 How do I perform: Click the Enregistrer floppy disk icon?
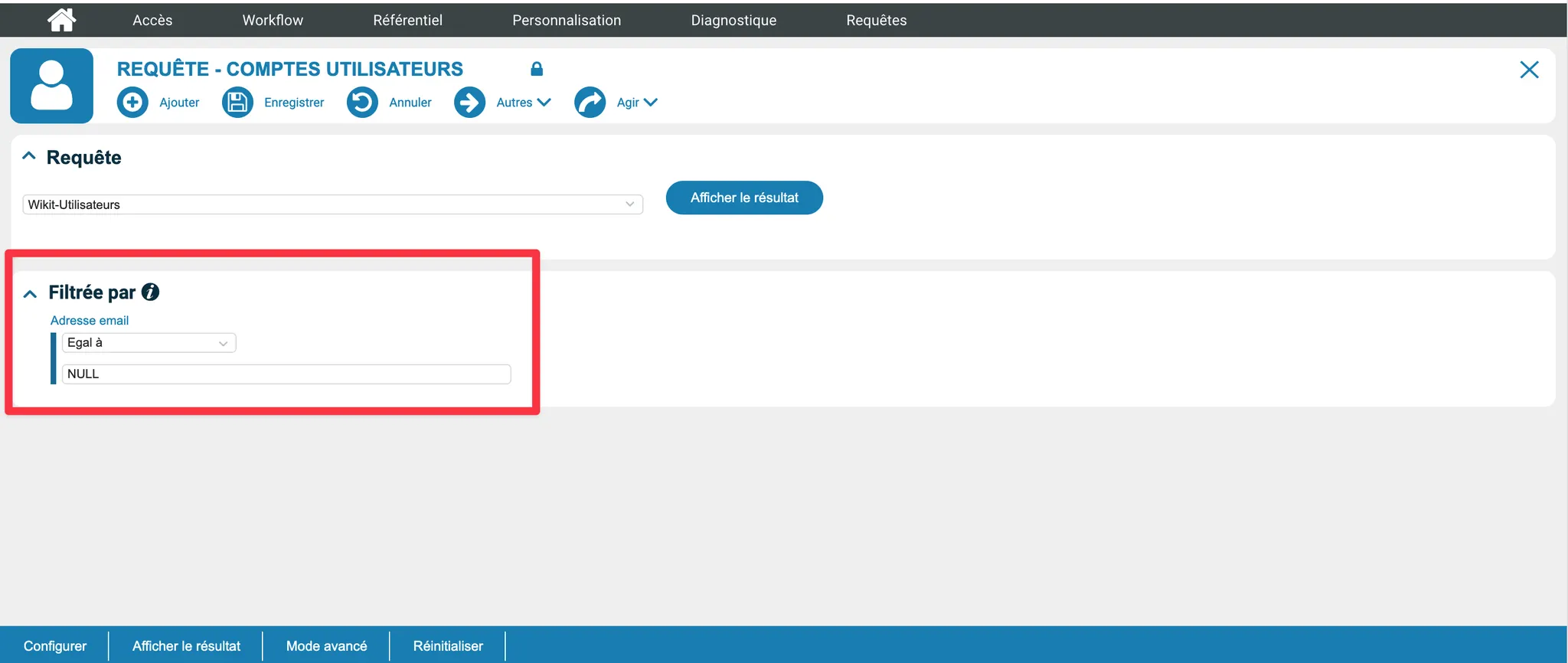pos(237,103)
